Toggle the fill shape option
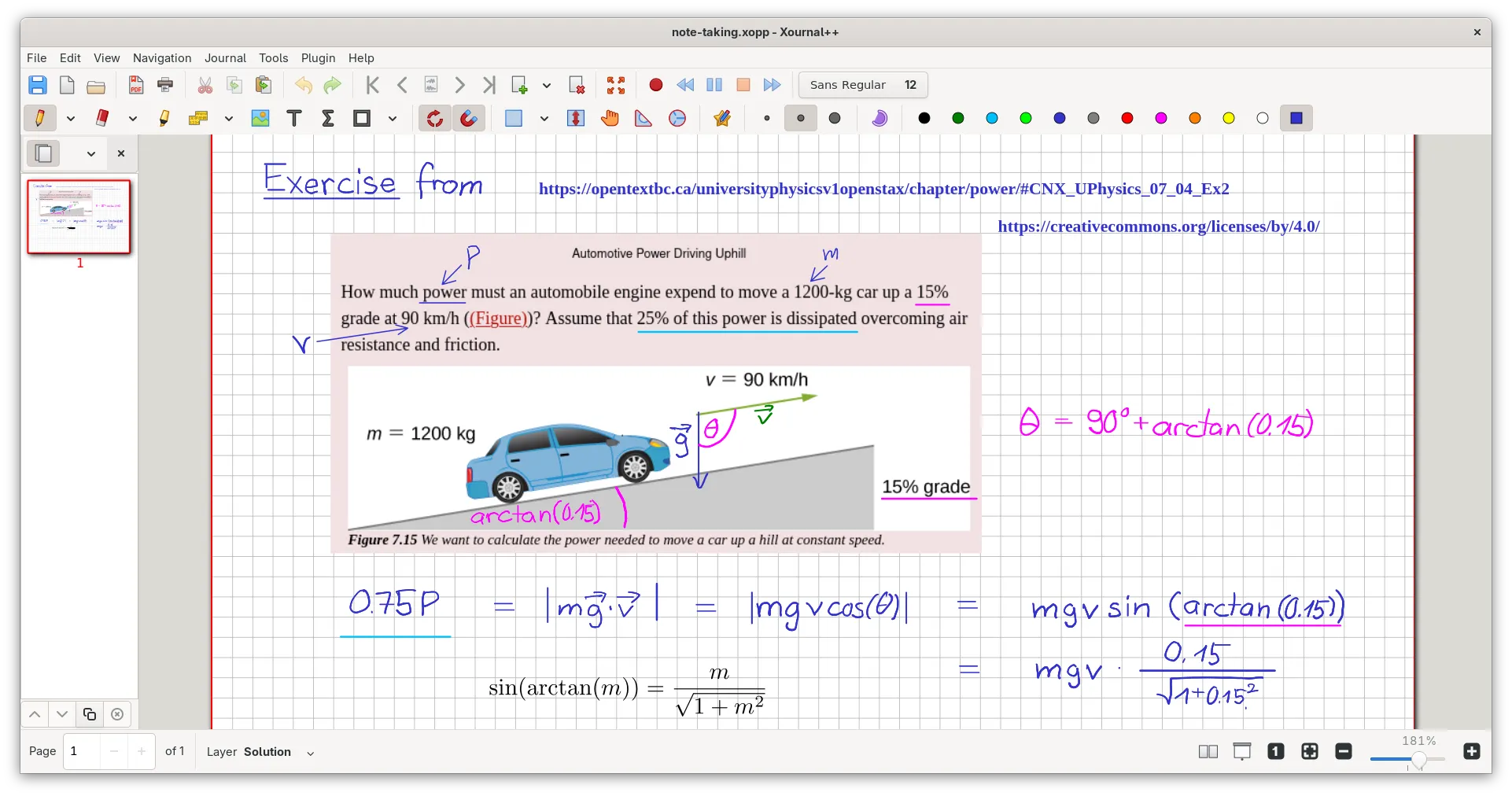The height and width of the screenshot is (796, 1512). [880, 118]
